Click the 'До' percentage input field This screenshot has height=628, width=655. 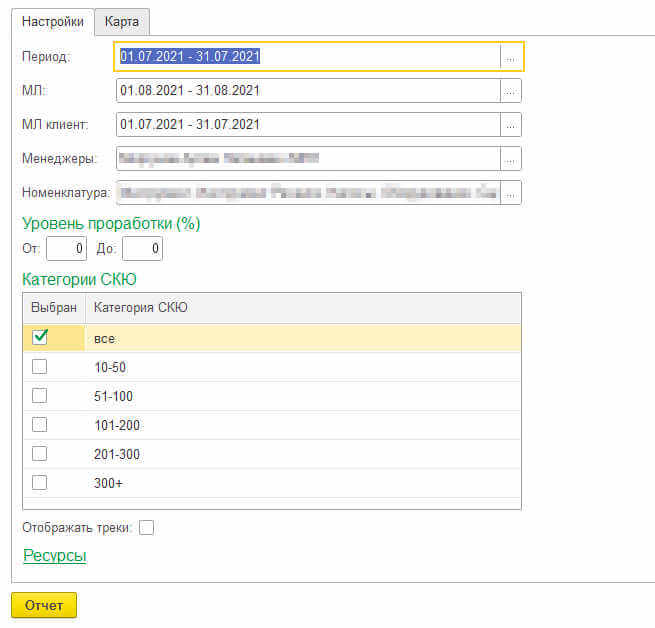(142, 248)
